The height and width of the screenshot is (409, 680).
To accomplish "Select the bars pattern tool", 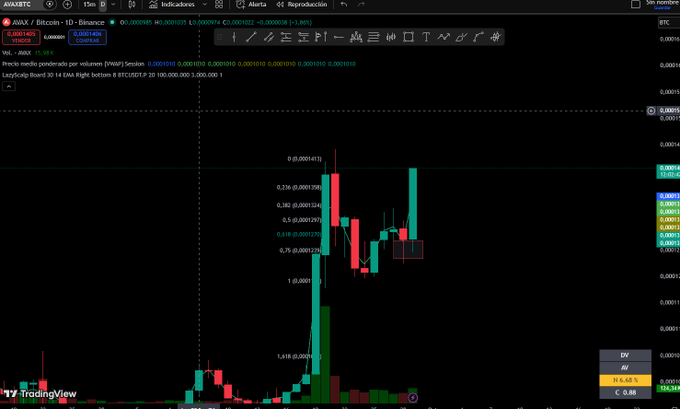I will coord(391,37).
